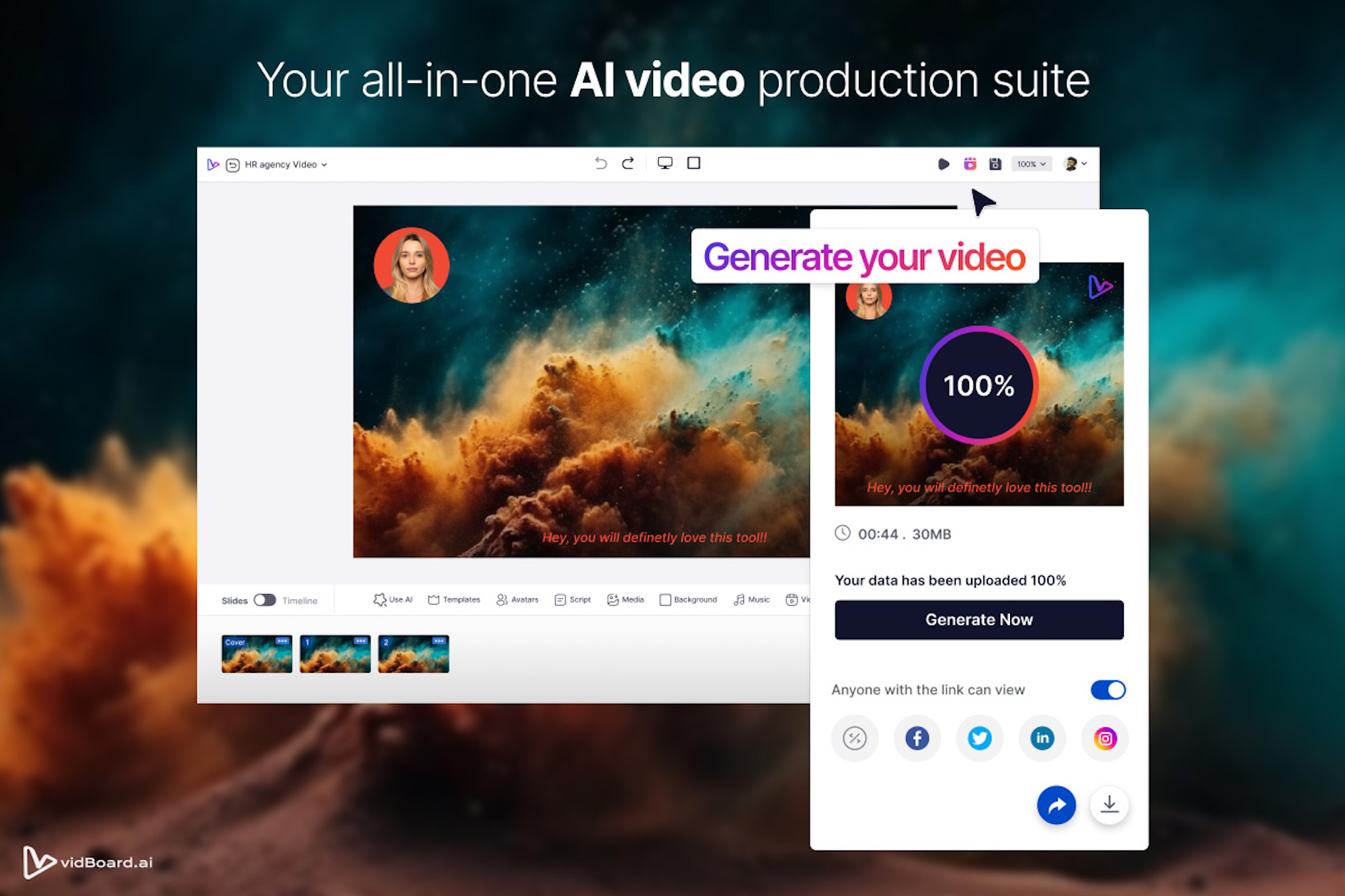
Task: Select the square layout icon
Action: click(x=694, y=163)
